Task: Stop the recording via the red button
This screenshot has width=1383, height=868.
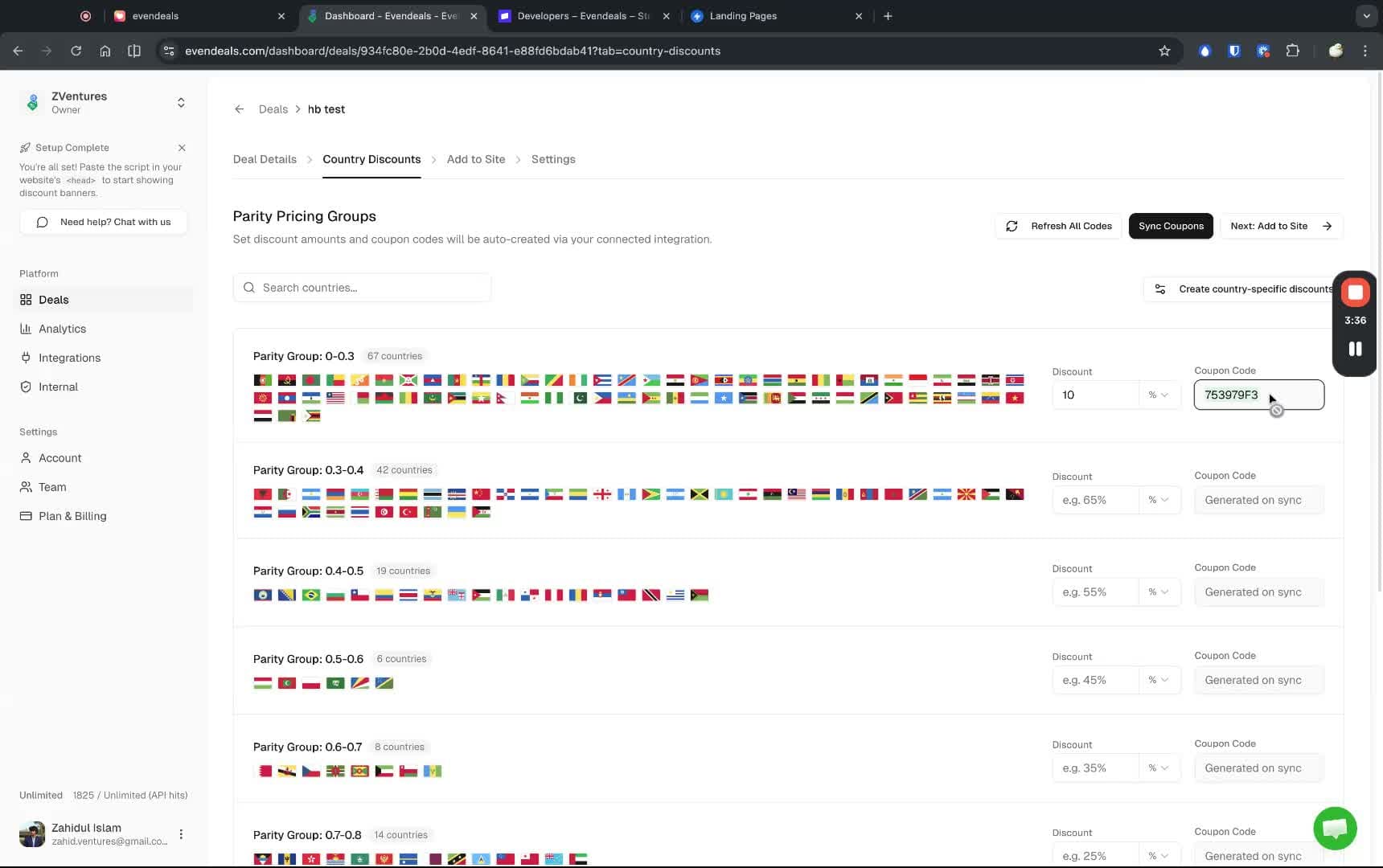Action: pyautogui.click(x=1355, y=292)
